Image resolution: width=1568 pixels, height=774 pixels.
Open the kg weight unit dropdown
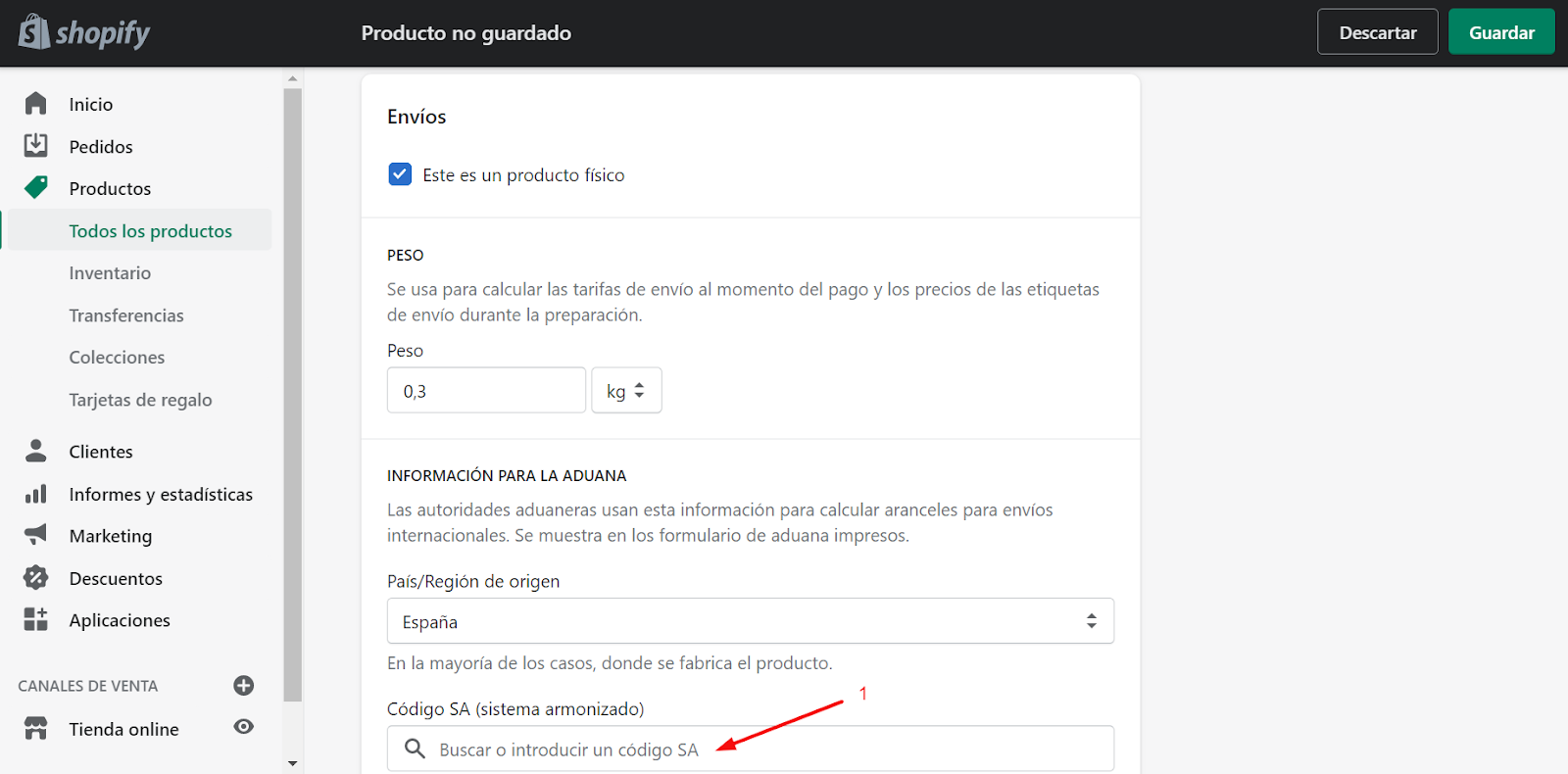626,390
